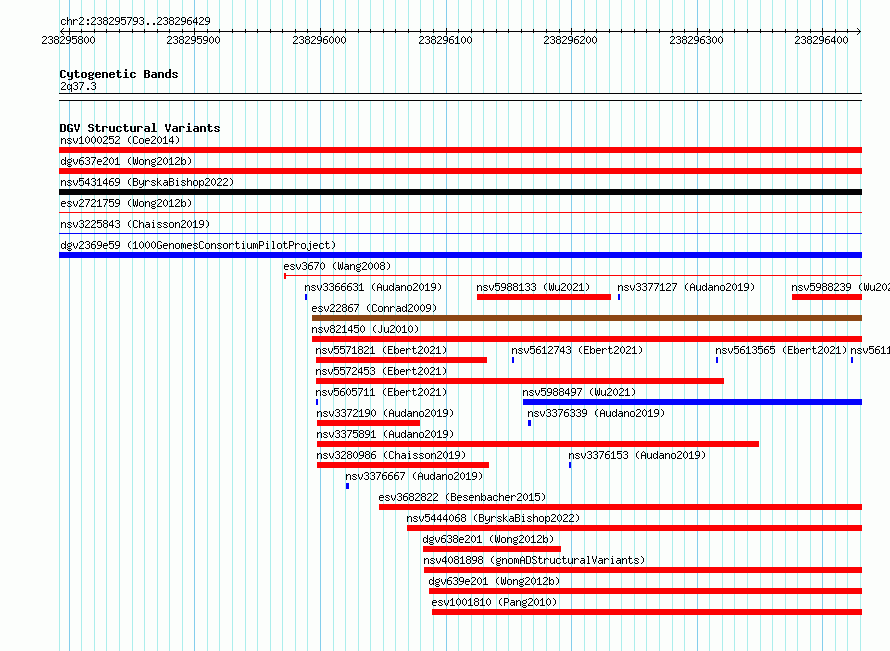
Task: Click the blue nsv3377127 marker
Action: point(619,297)
